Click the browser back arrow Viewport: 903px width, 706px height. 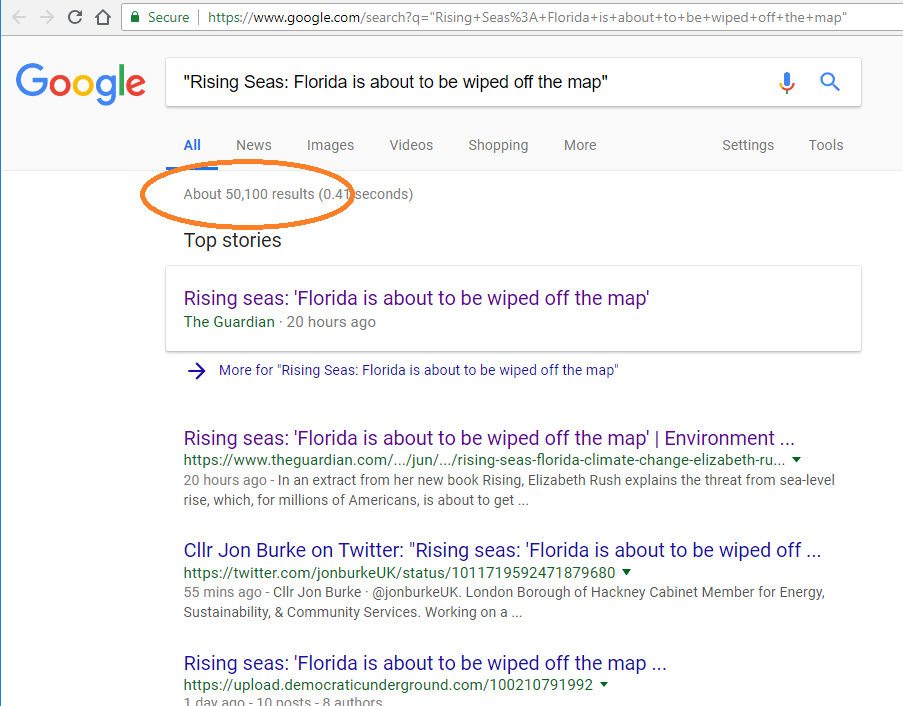[x=19, y=17]
